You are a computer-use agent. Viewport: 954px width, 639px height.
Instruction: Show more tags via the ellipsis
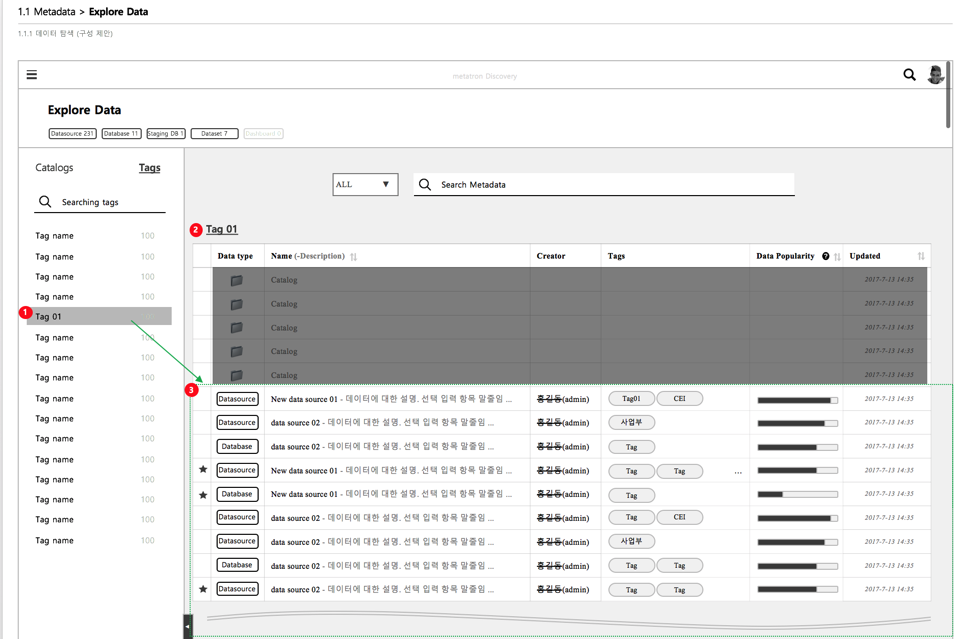738,472
